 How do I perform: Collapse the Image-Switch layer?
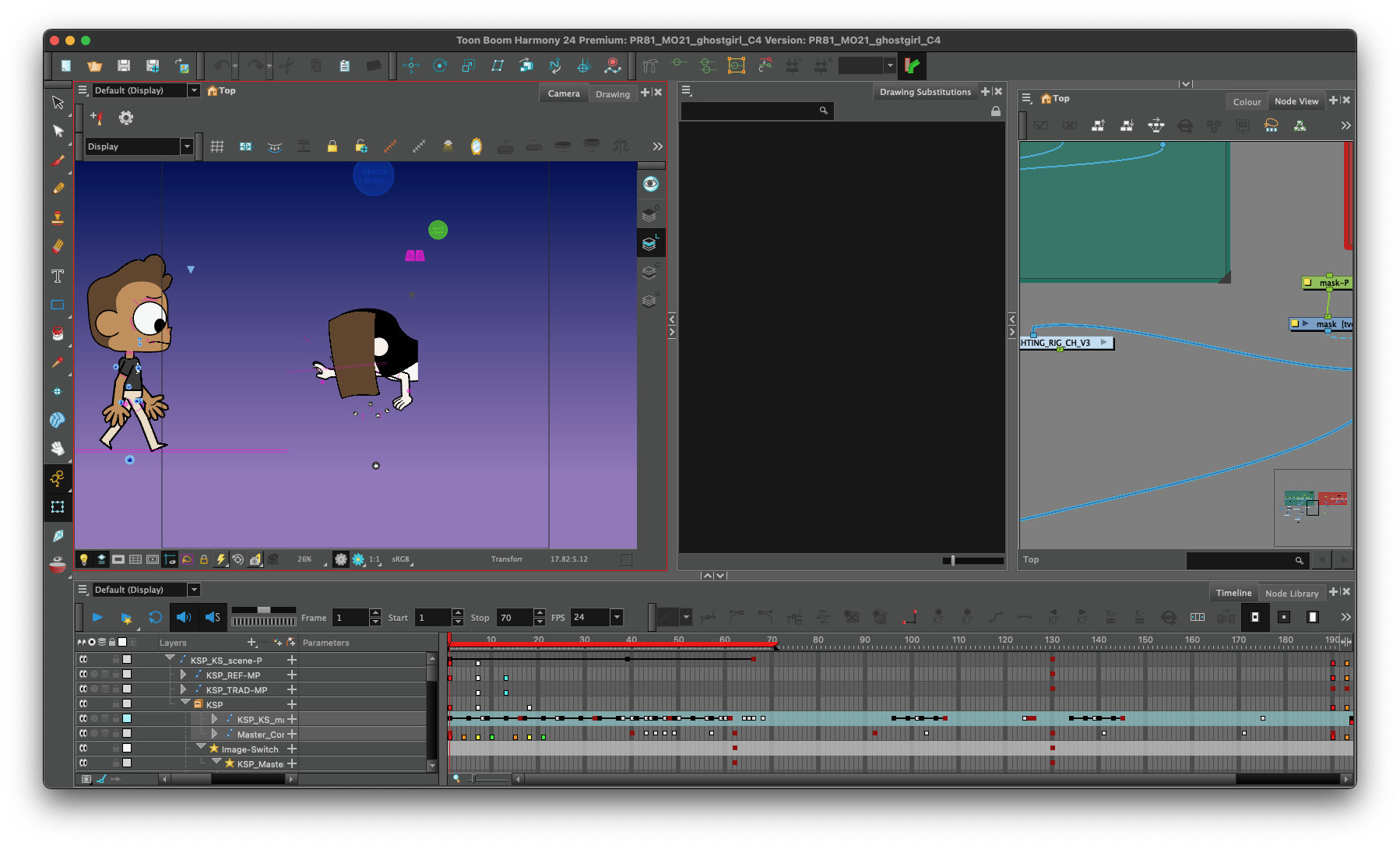(201, 746)
